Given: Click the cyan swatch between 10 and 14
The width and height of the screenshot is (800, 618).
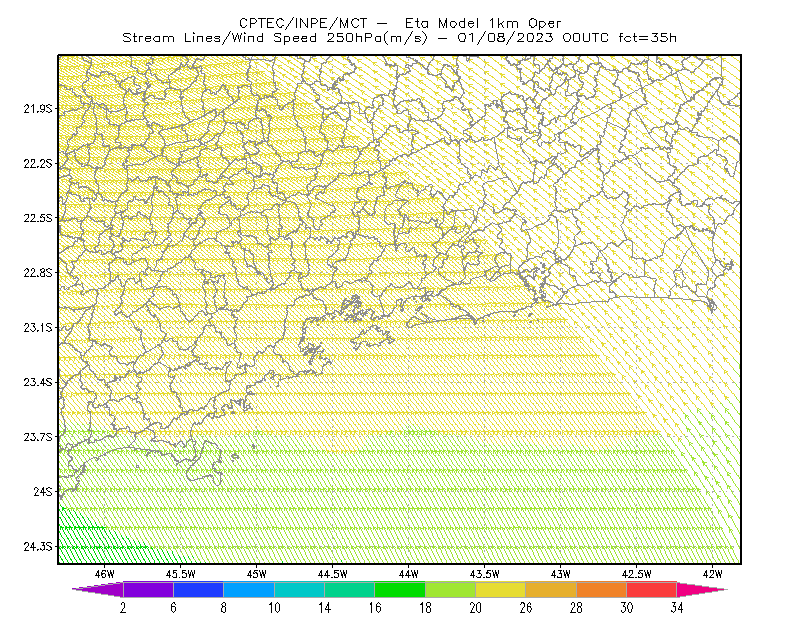Looking at the screenshot, I should (x=299, y=589).
